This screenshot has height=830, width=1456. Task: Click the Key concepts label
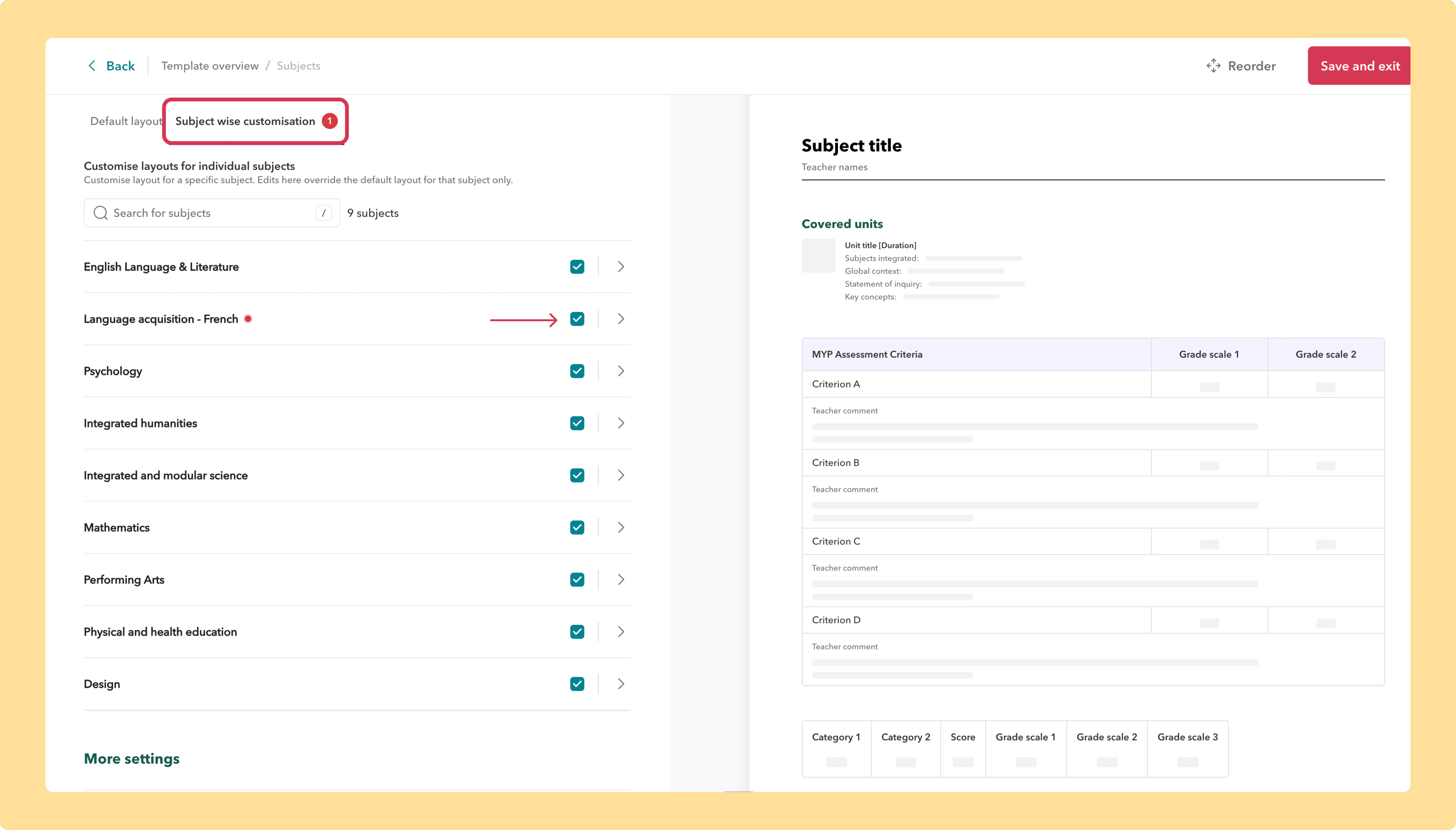click(x=870, y=297)
